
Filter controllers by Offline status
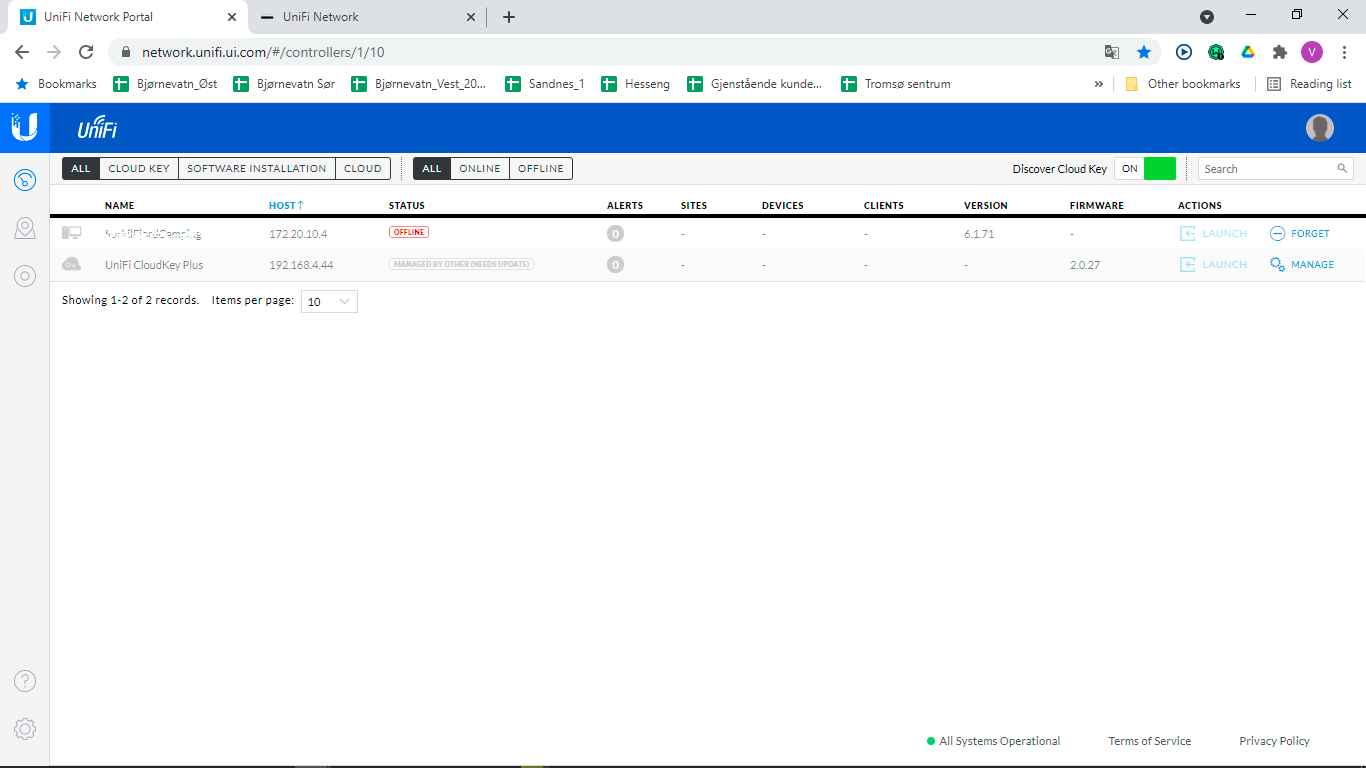[540, 169]
